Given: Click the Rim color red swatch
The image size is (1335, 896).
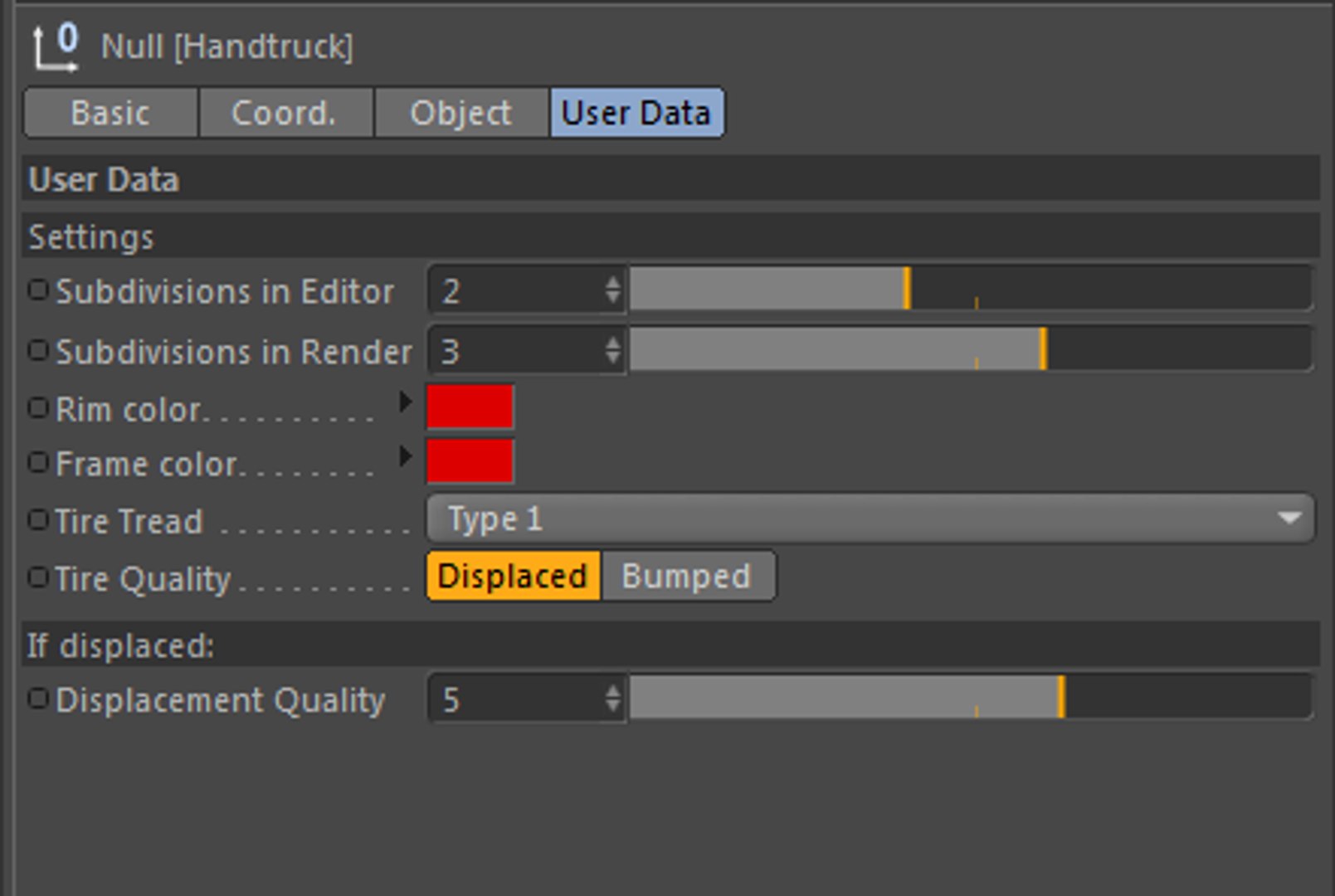Looking at the screenshot, I should [x=470, y=407].
